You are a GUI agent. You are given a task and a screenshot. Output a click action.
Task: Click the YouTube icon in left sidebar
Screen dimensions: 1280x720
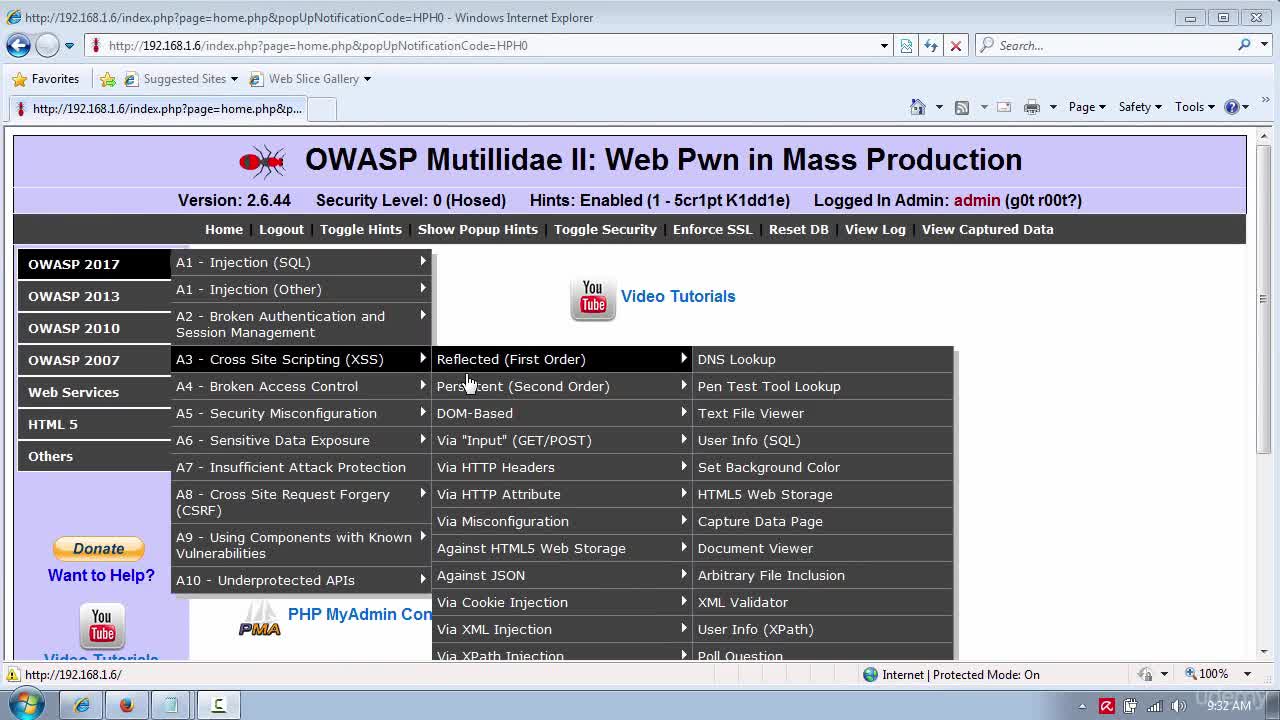click(102, 627)
